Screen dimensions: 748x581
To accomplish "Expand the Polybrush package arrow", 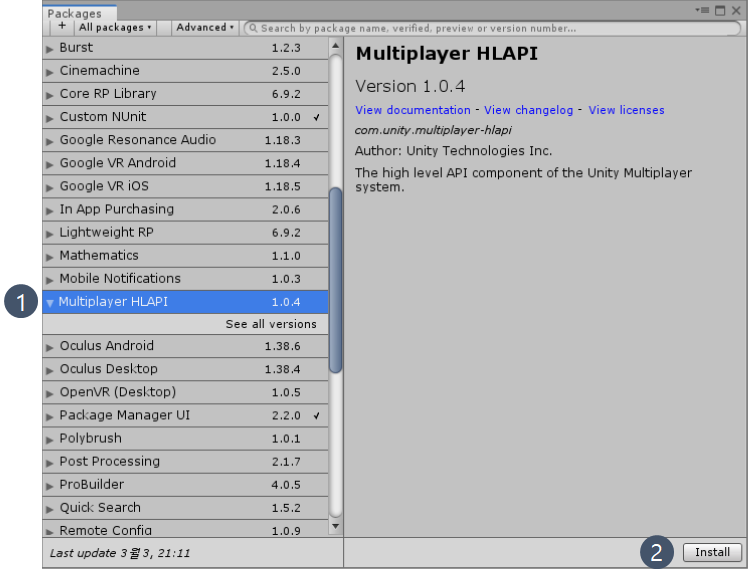I will [50, 440].
